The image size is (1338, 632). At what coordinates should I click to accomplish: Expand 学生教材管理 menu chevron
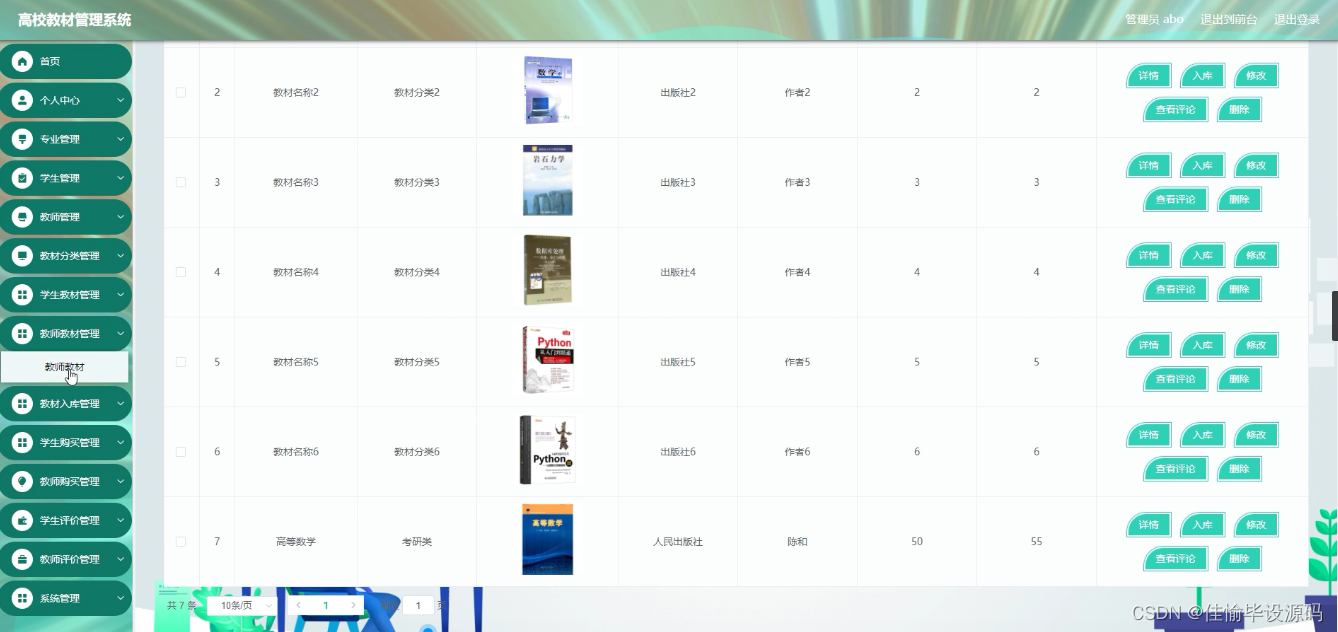[x=120, y=295]
